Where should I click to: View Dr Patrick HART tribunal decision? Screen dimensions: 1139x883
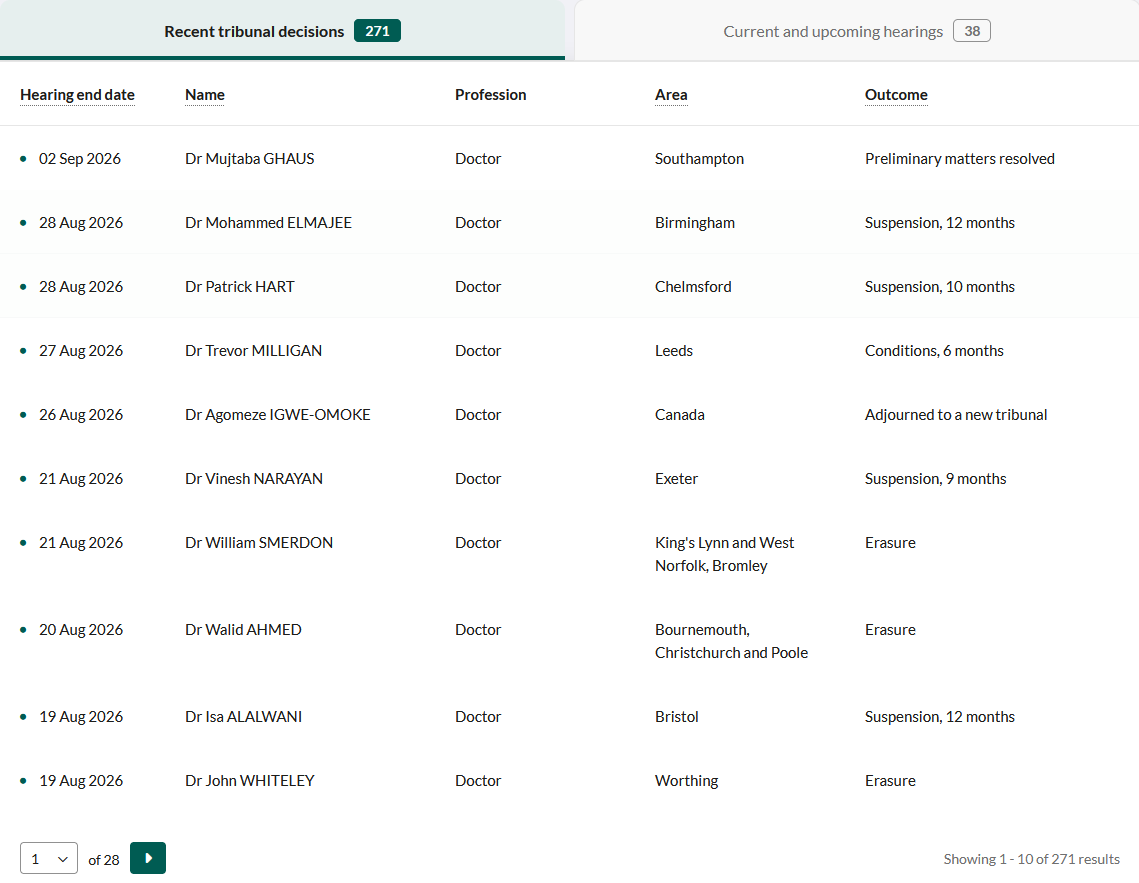pos(570,286)
